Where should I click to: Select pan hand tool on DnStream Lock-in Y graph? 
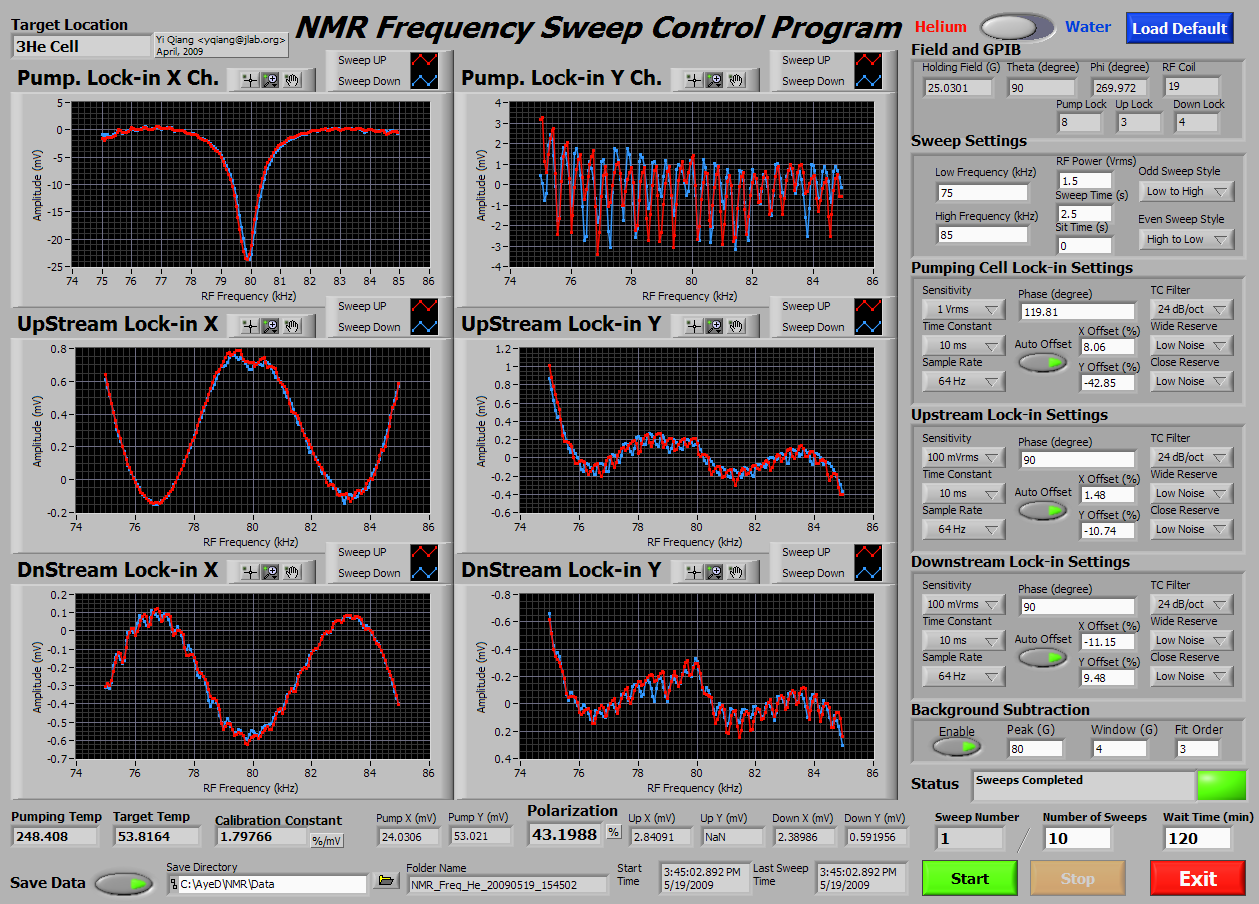736,572
